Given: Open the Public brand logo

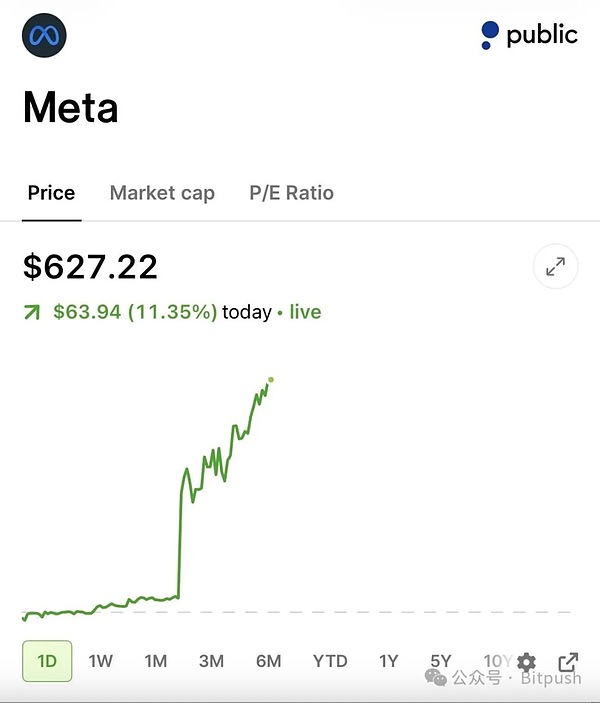Looking at the screenshot, I should click(x=529, y=35).
